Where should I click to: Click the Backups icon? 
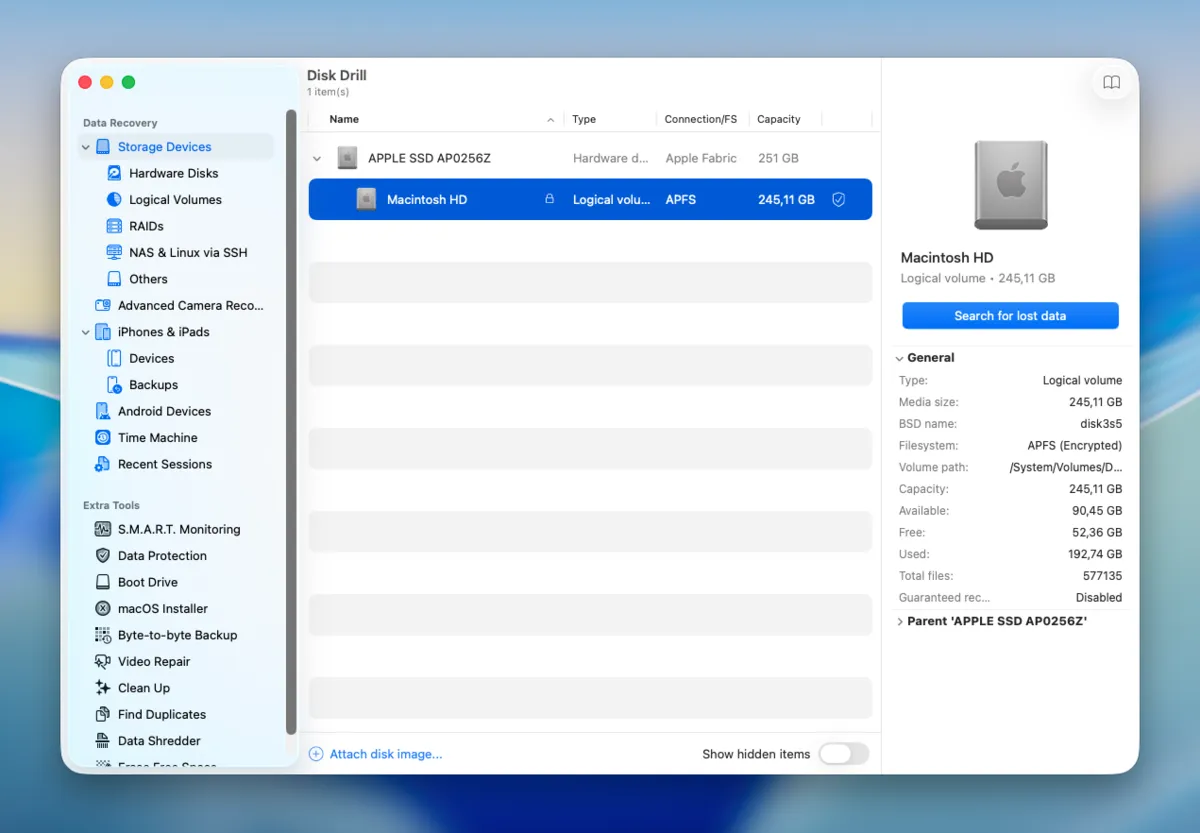tap(114, 385)
